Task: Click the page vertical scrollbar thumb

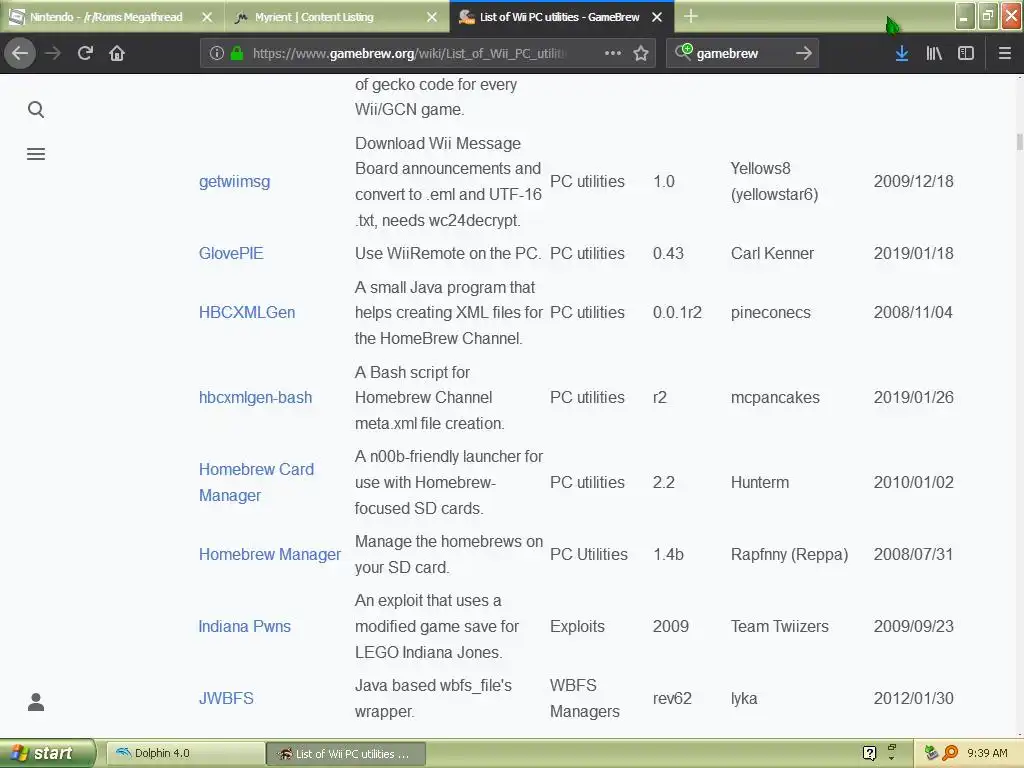Action: point(1019,142)
